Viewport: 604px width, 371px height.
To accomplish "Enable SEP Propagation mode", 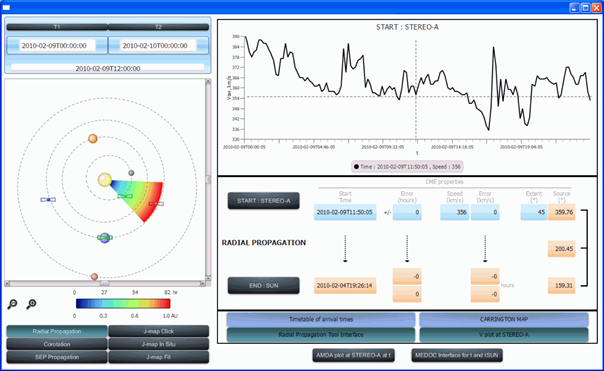I will click(x=57, y=357).
